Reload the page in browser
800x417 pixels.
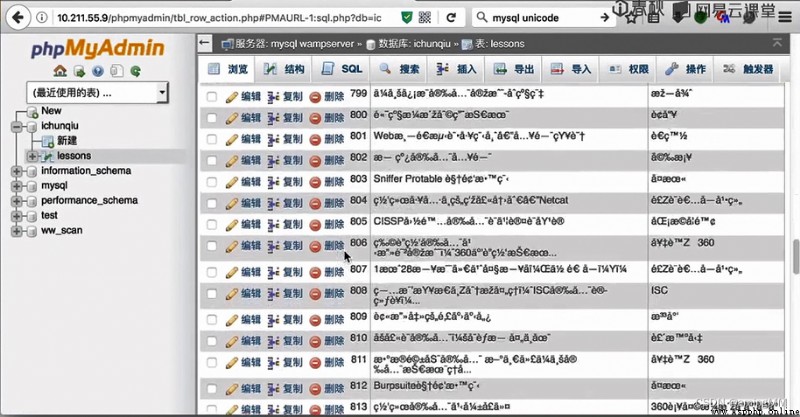451,18
